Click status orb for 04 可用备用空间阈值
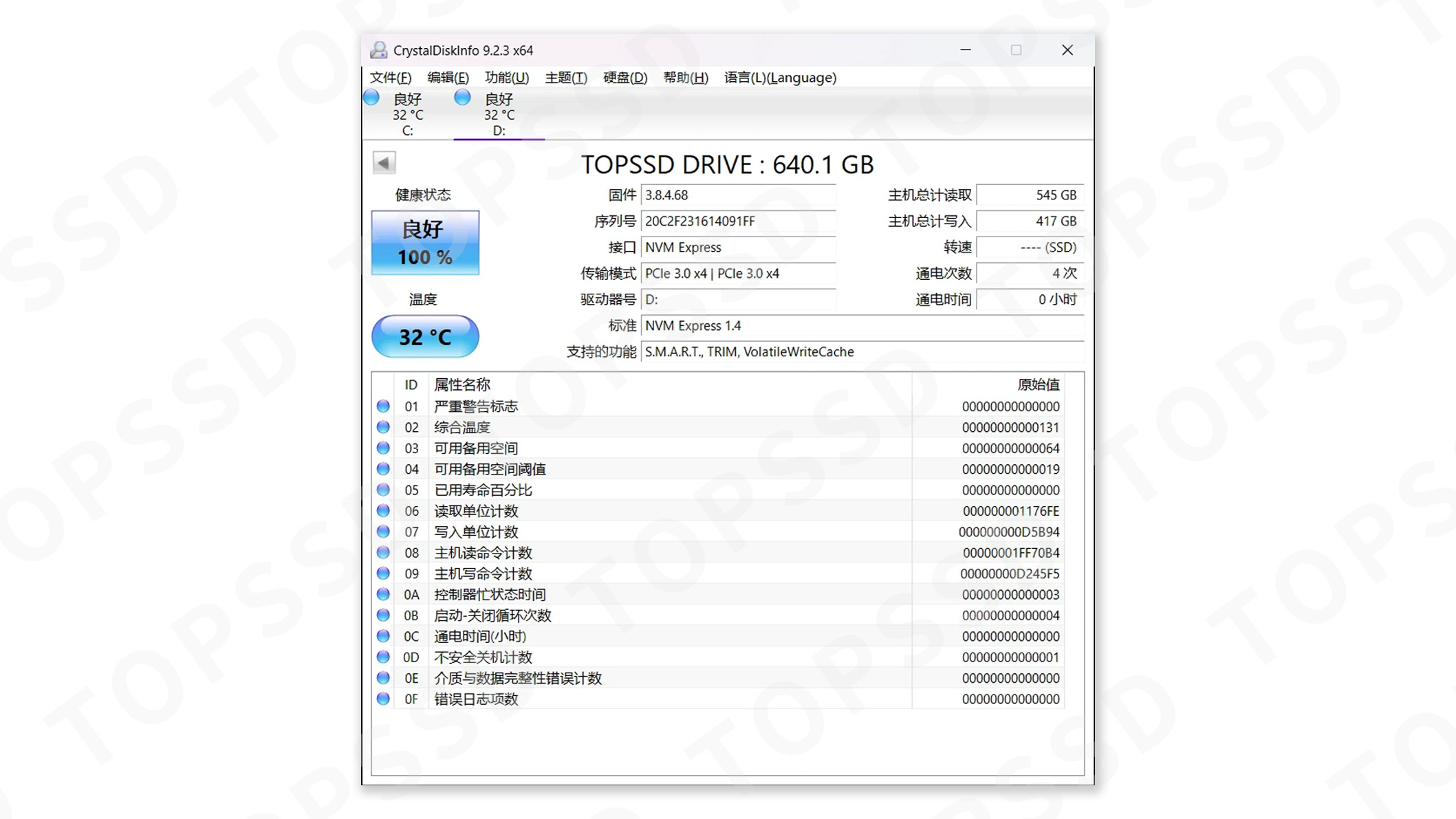 coord(383,469)
